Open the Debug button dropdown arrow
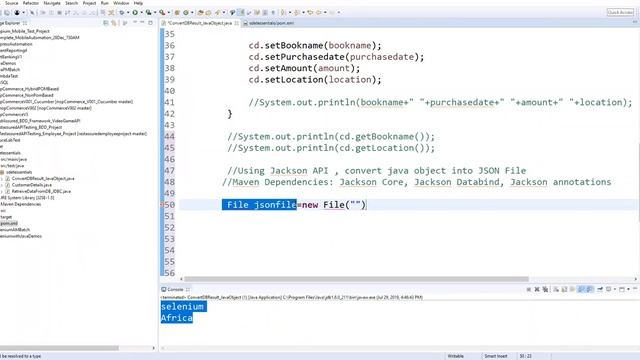 pyautogui.click(x=128, y=12)
